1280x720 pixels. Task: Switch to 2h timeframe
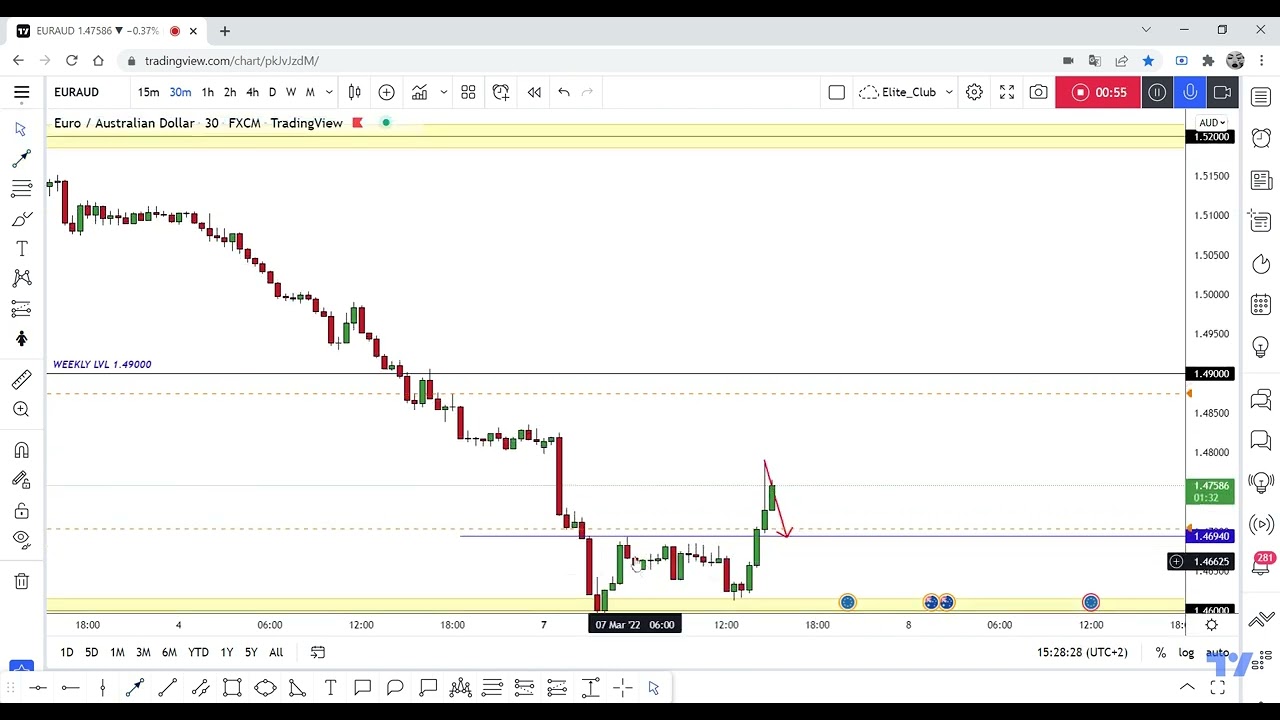point(230,92)
